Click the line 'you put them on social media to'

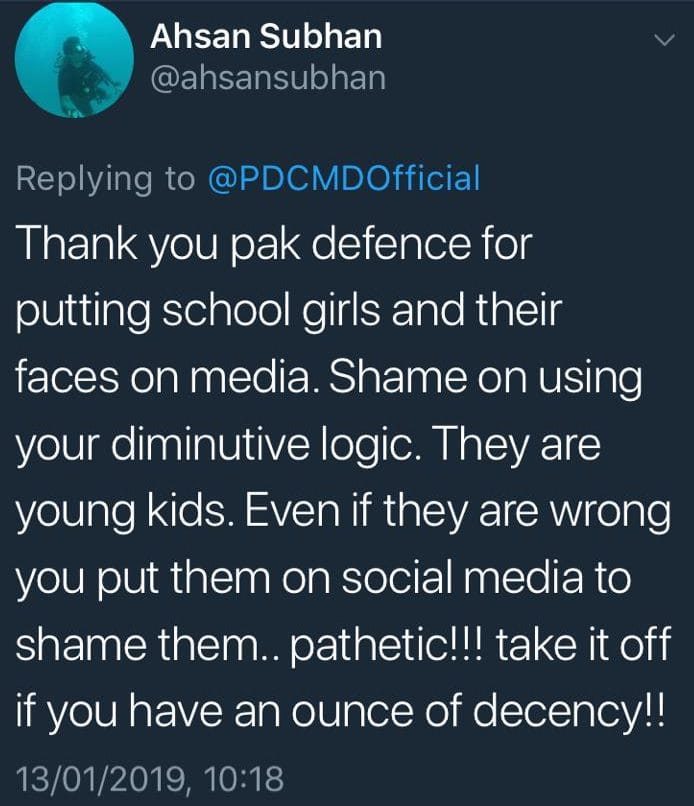[323, 578]
